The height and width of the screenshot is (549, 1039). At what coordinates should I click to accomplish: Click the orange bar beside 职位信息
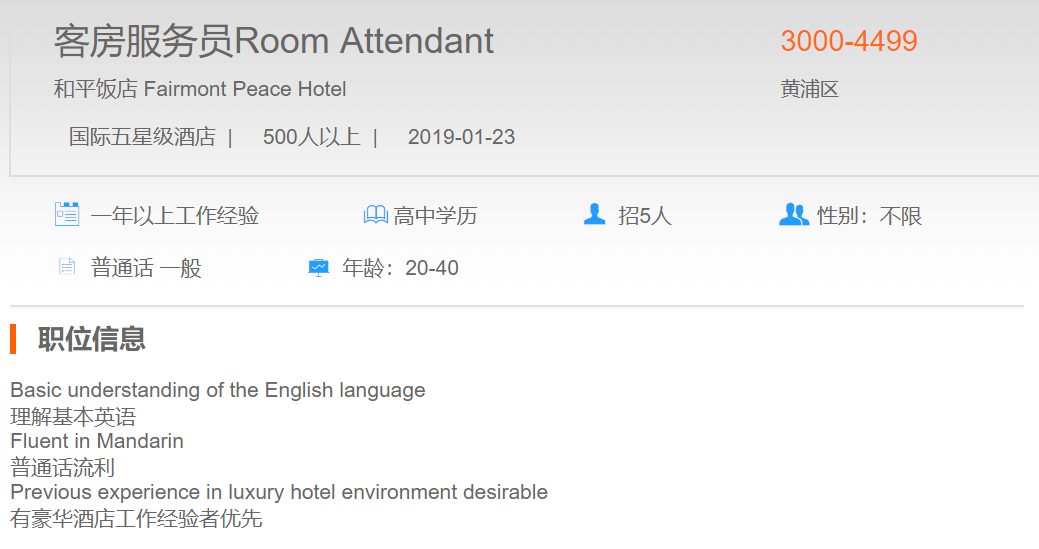(13, 339)
